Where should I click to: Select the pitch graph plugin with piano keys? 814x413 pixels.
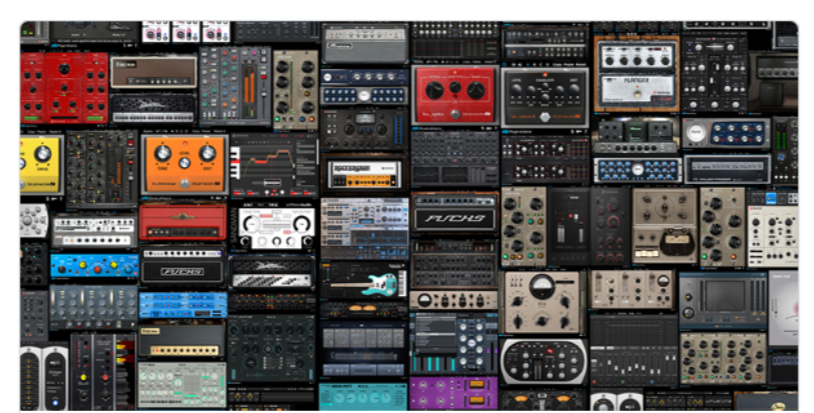click(273, 167)
